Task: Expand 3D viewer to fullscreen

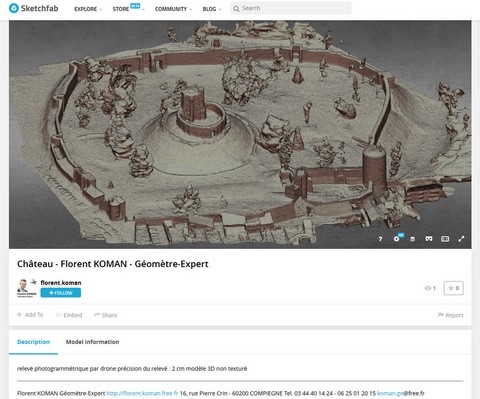Action: [x=461, y=239]
